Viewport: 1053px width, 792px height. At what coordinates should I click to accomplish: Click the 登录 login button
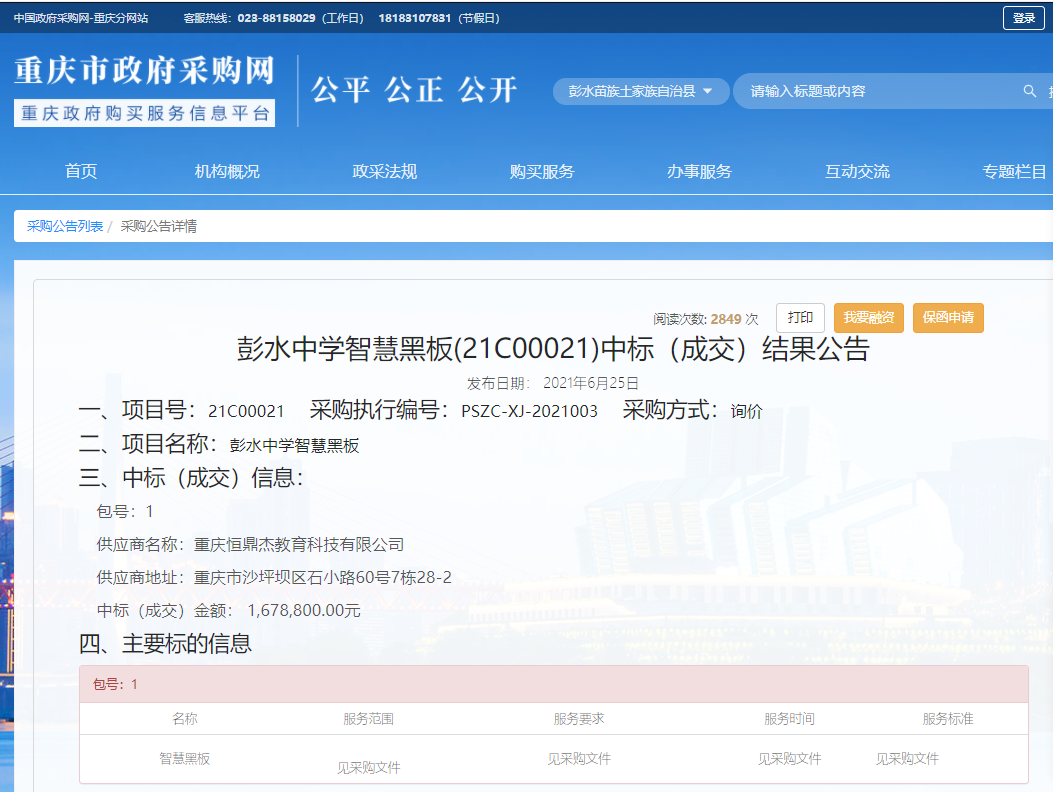coord(1023,18)
